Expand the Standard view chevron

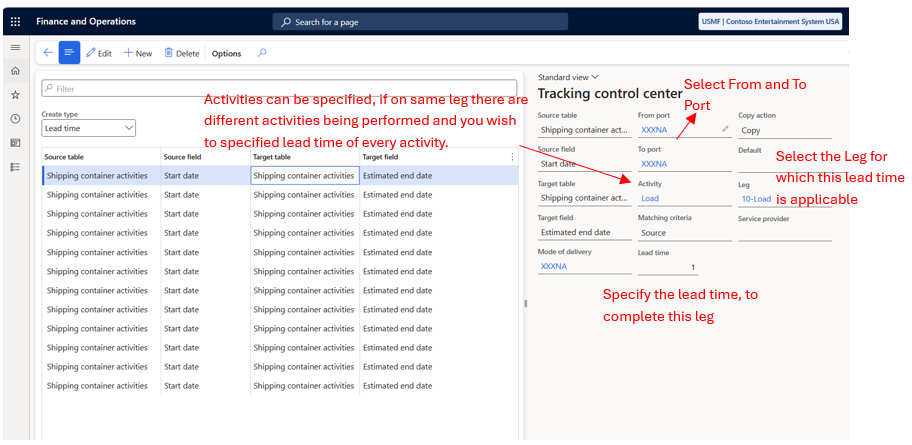594,77
